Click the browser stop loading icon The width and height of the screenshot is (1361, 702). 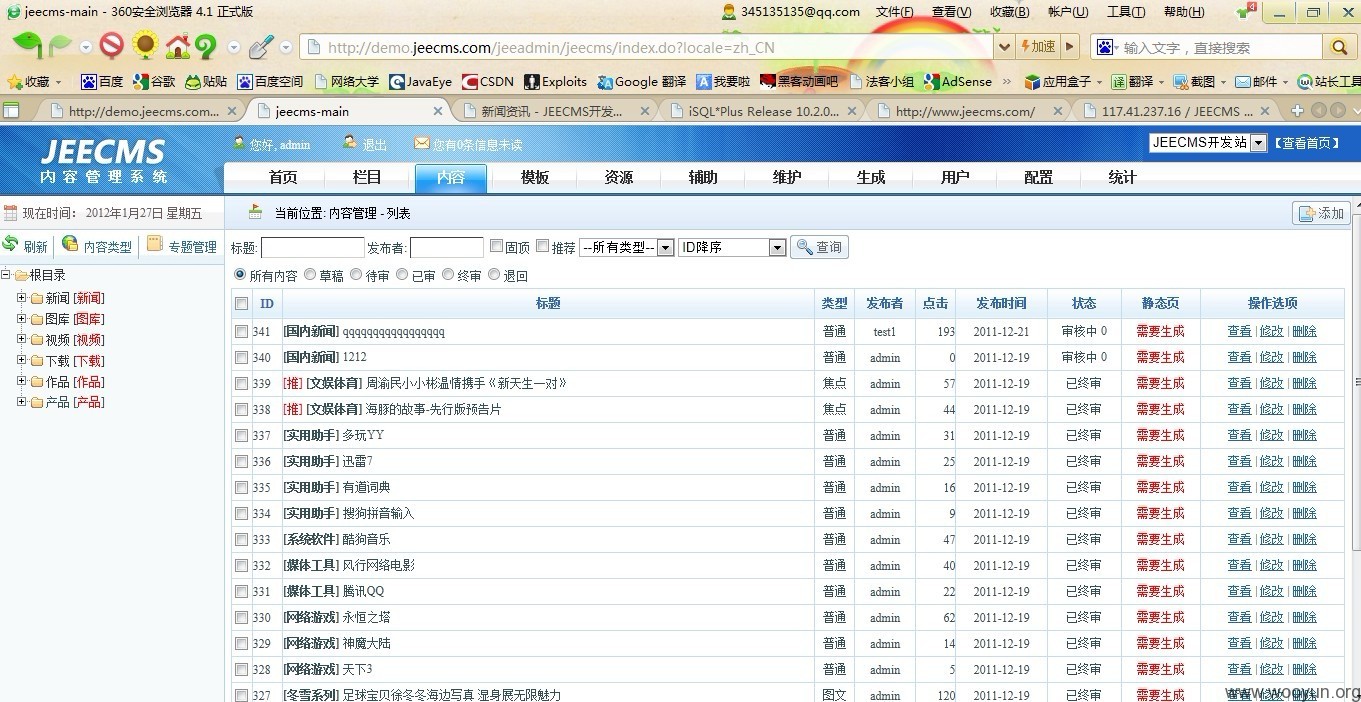click(111, 45)
